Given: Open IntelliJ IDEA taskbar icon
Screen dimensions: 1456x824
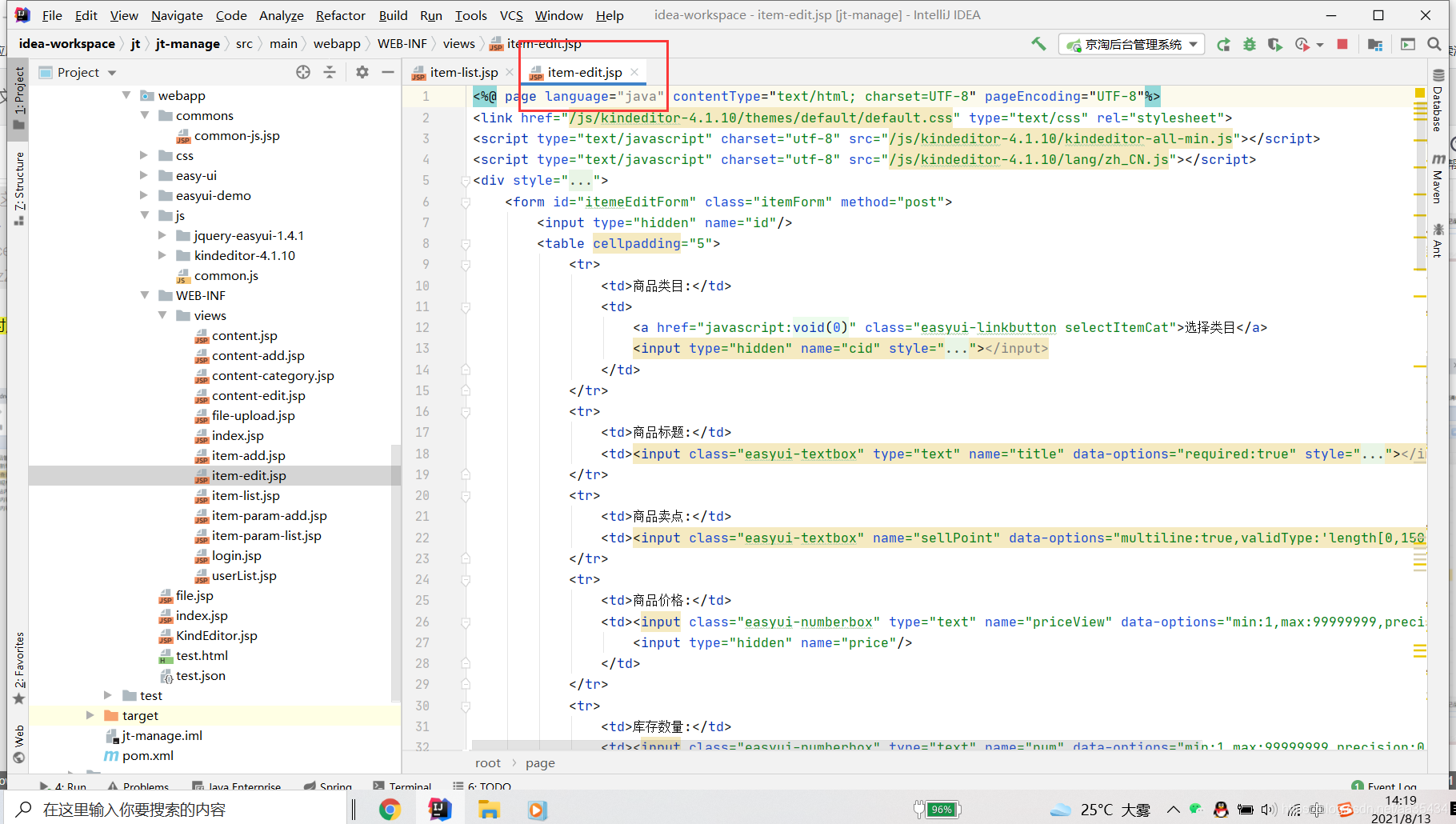Looking at the screenshot, I should [x=439, y=810].
